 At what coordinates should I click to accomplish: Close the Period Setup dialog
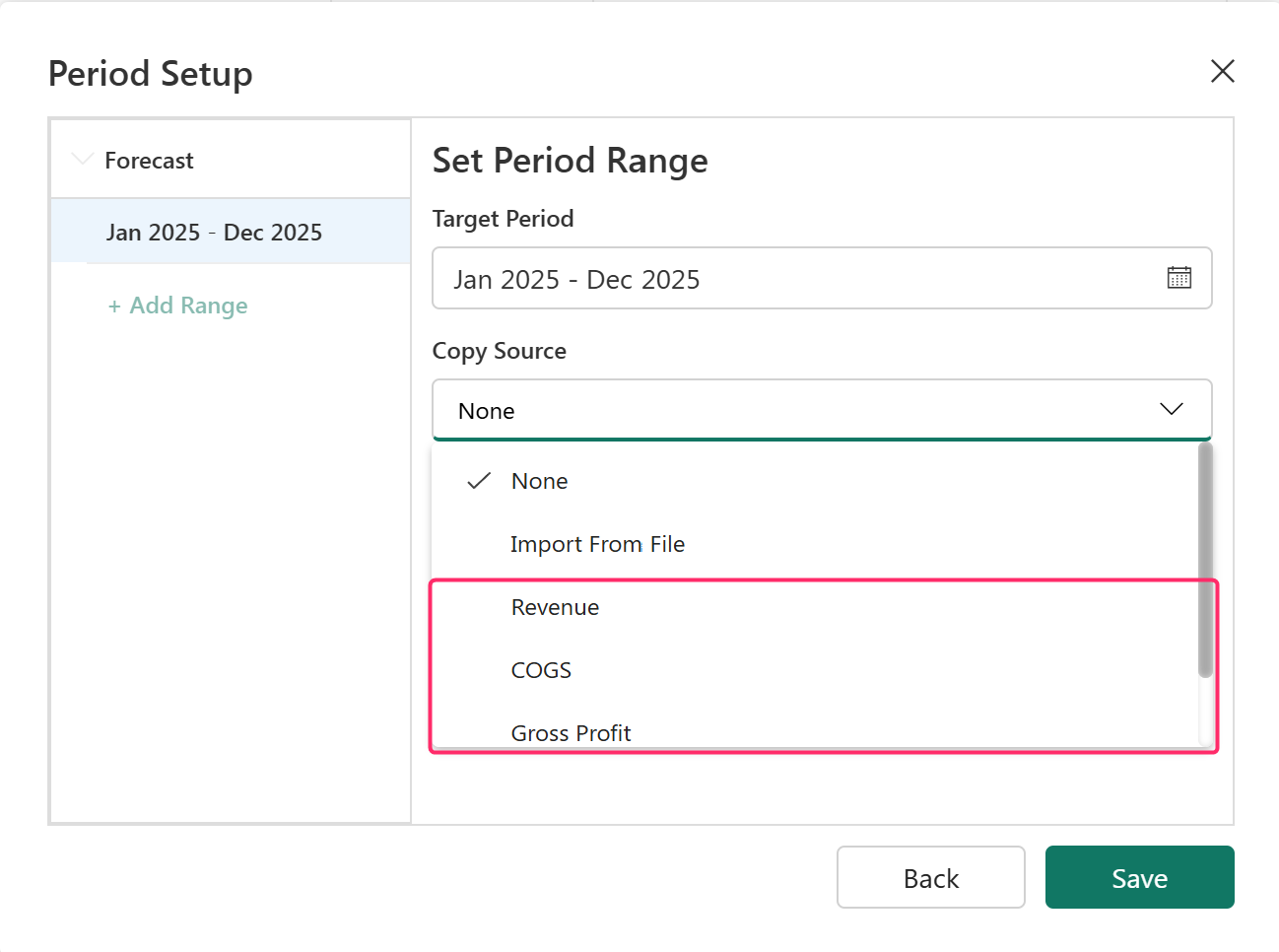click(1222, 71)
